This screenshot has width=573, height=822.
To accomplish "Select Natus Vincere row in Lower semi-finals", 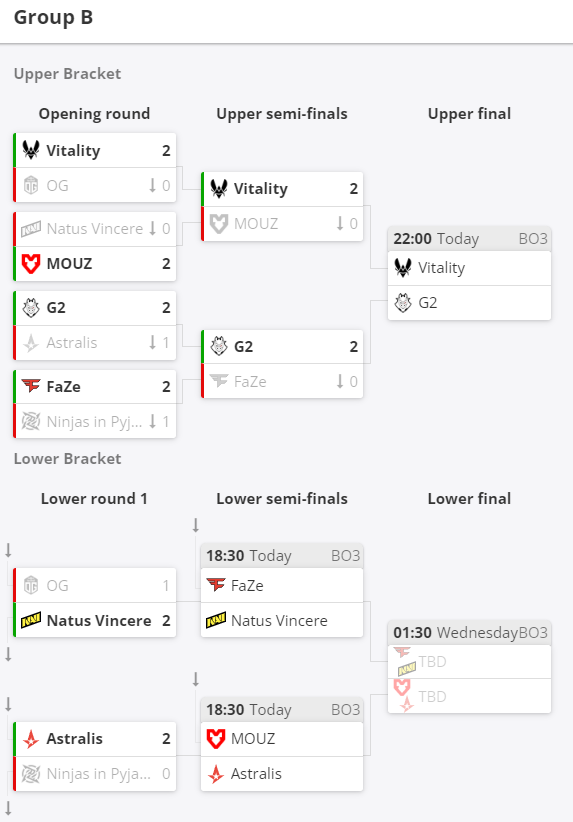I will [x=282, y=620].
